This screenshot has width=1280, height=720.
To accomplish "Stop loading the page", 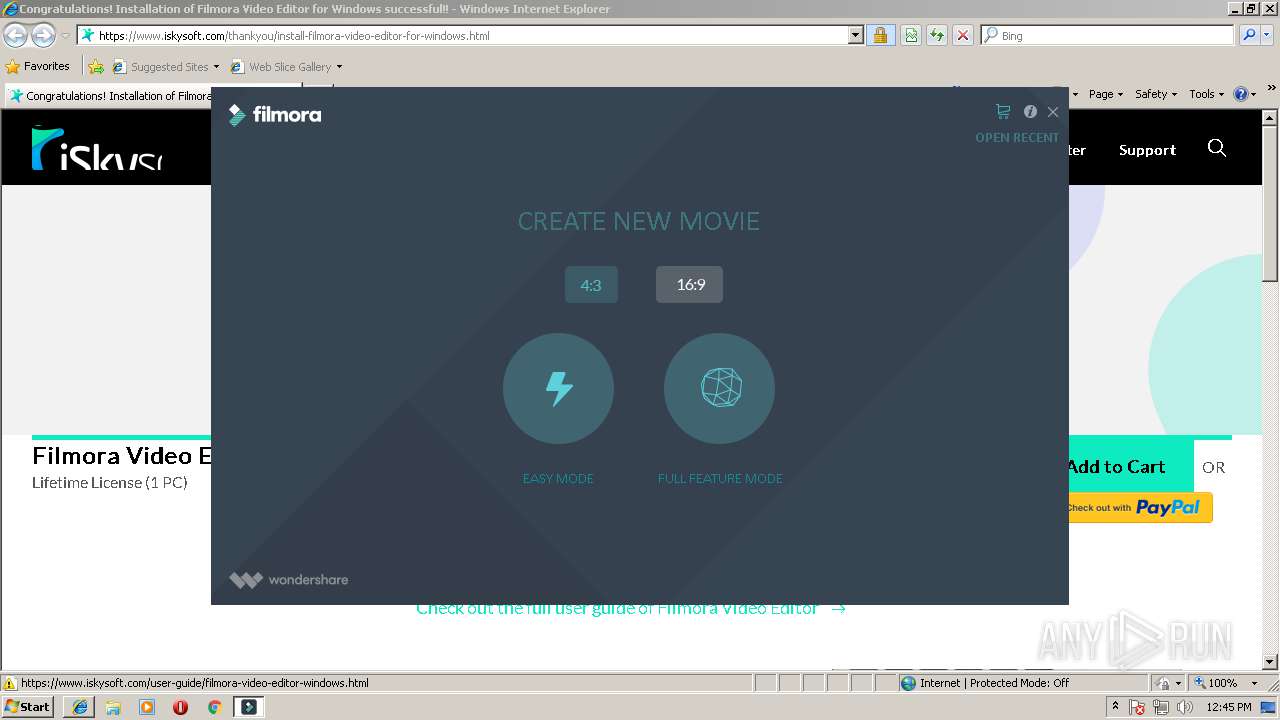I will pos(963,36).
